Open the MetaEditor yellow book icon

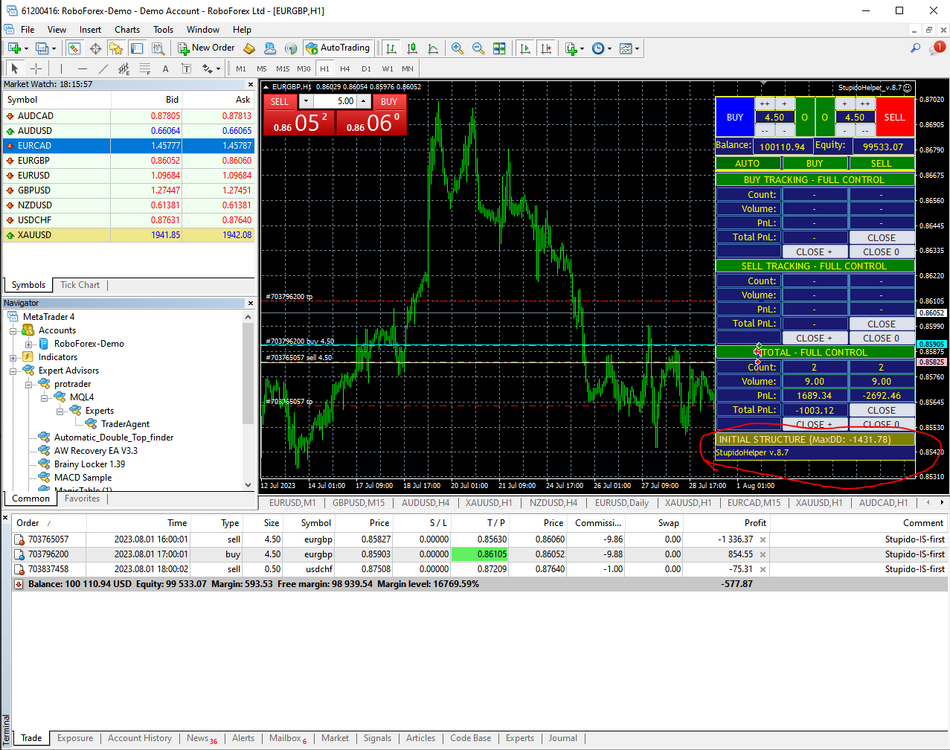(x=249, y=48)
